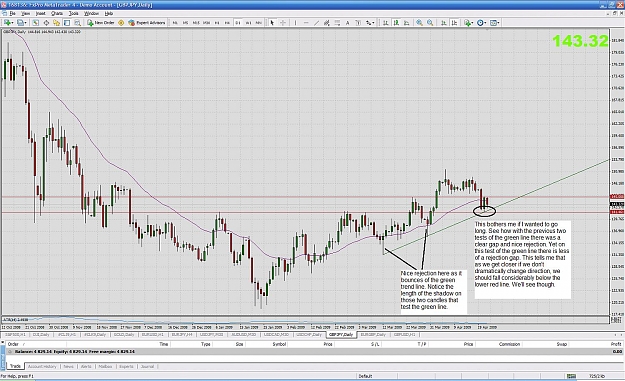Switch to GOLD,Daily chart tab
This screenshot has height=381, width=625.
pos(124,335)
